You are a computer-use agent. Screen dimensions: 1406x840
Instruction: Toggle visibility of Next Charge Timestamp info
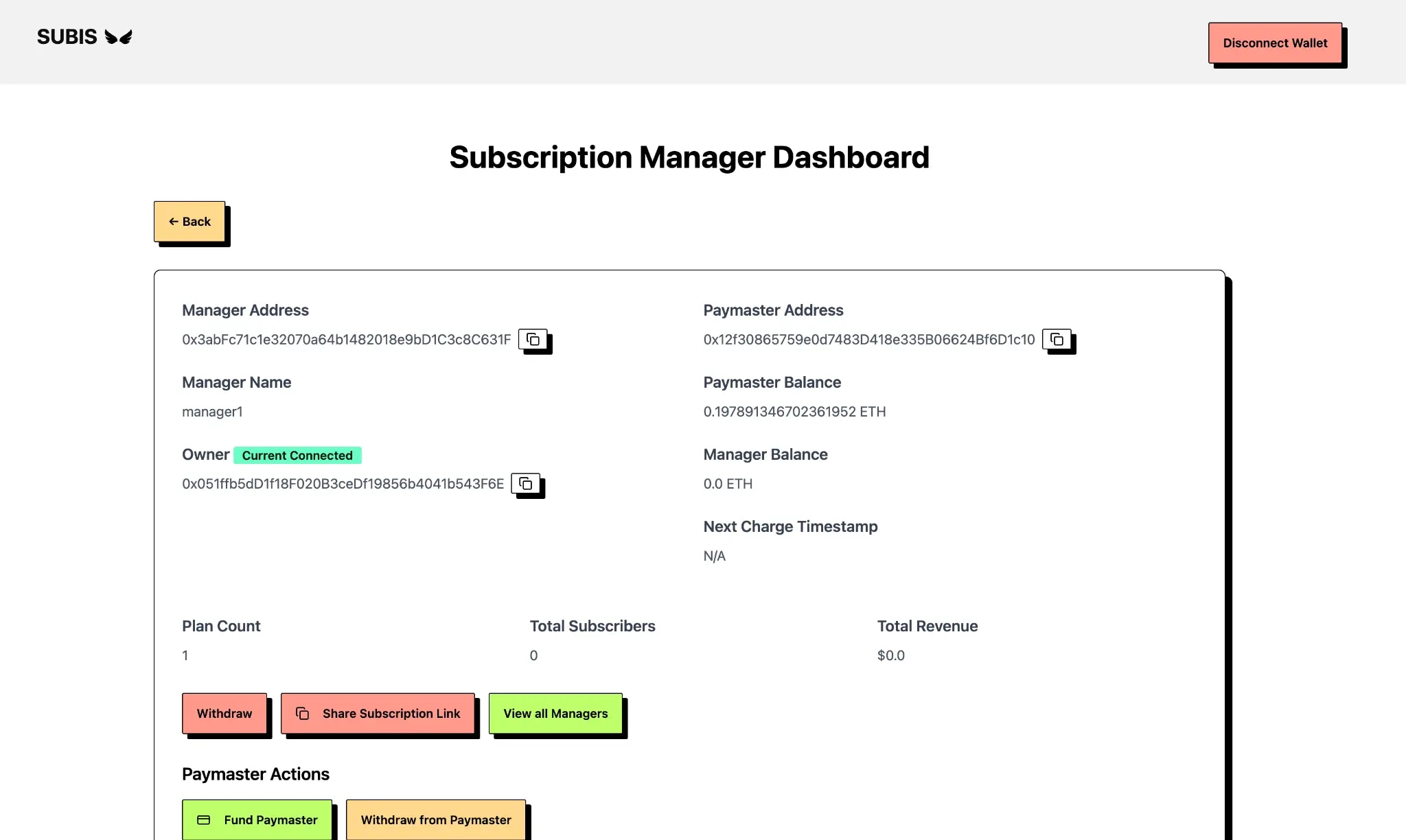(790, 526)
